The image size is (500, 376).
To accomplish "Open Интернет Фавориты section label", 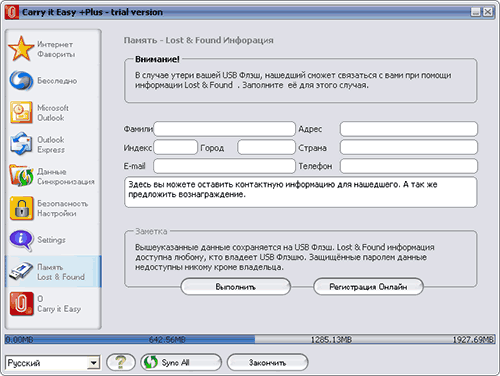I will (x=56, y=49).
